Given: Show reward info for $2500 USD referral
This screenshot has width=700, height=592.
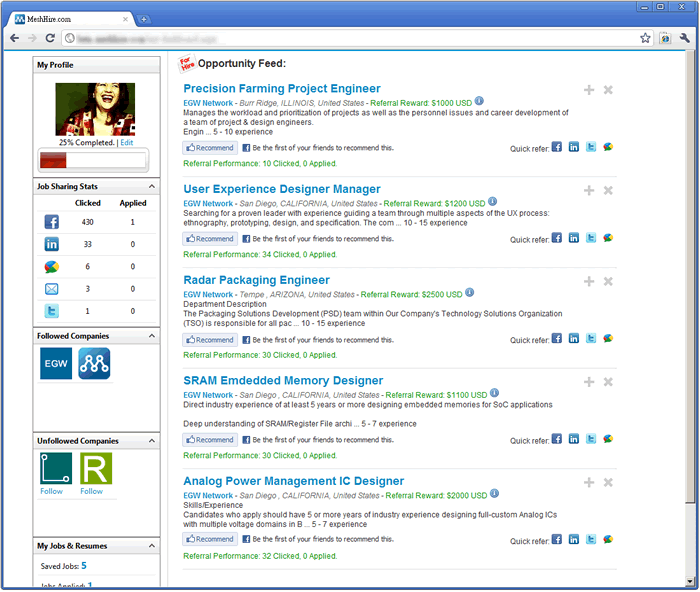Looking at the screenshot, I should [x=469, y=292].
